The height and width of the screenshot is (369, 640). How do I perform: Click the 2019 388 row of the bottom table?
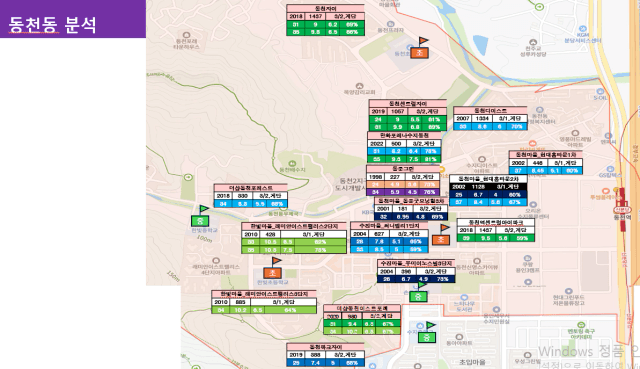pos(325,355)
